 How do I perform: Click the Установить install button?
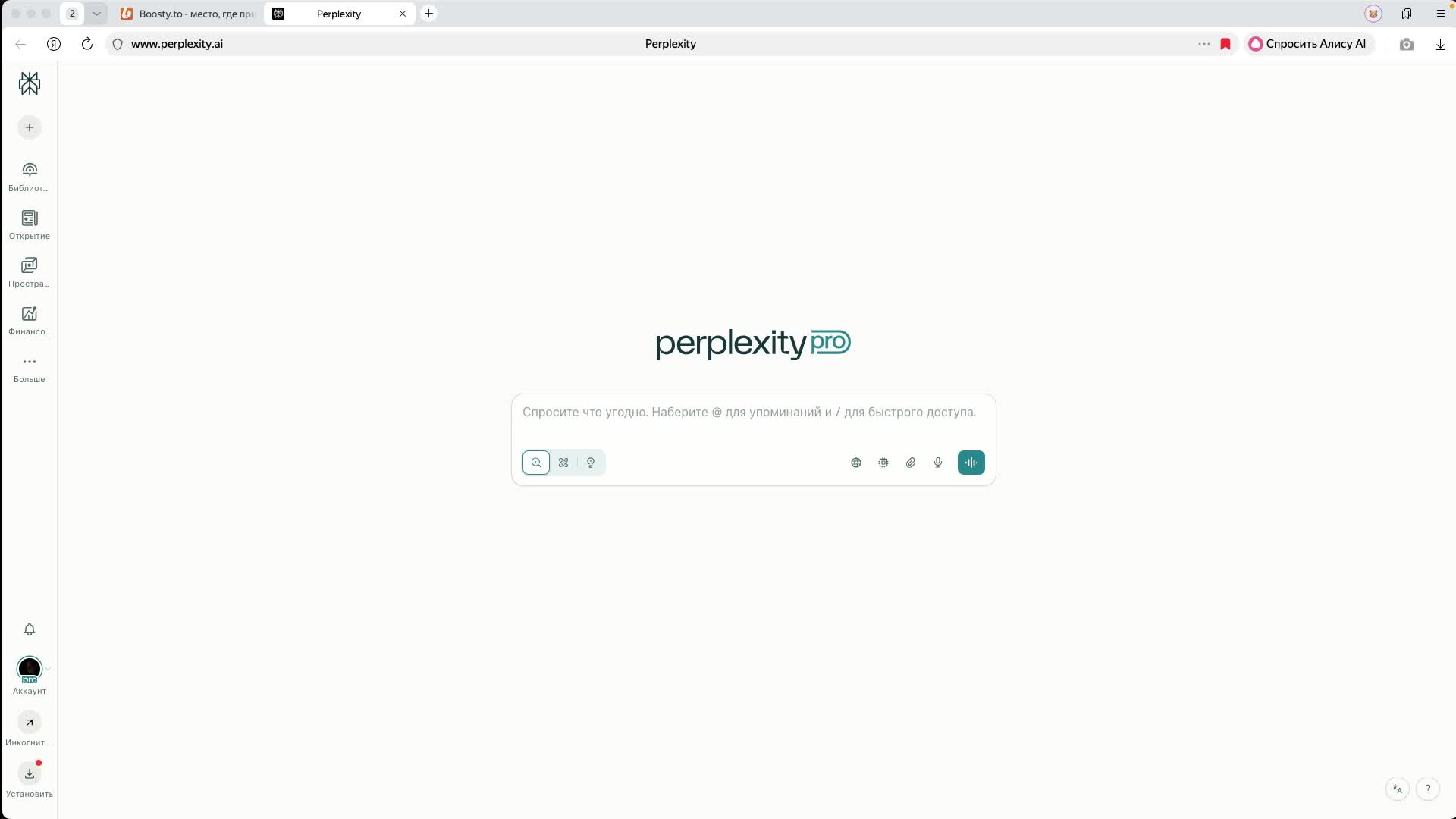tap(30, 780)
